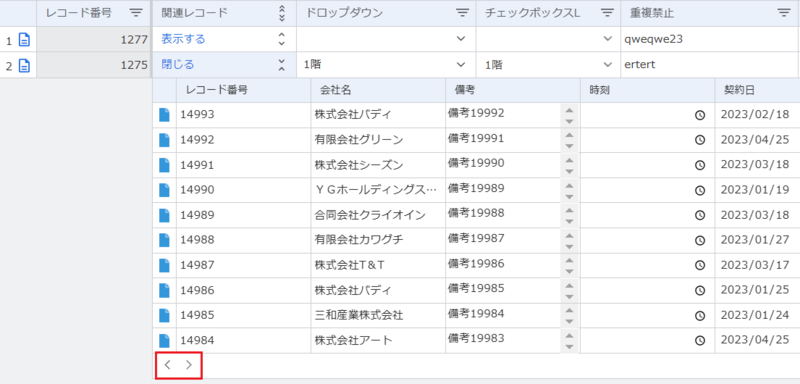Go to previous page of related records
The width and height of the screenshot is (800, 384).
point(168,365)
